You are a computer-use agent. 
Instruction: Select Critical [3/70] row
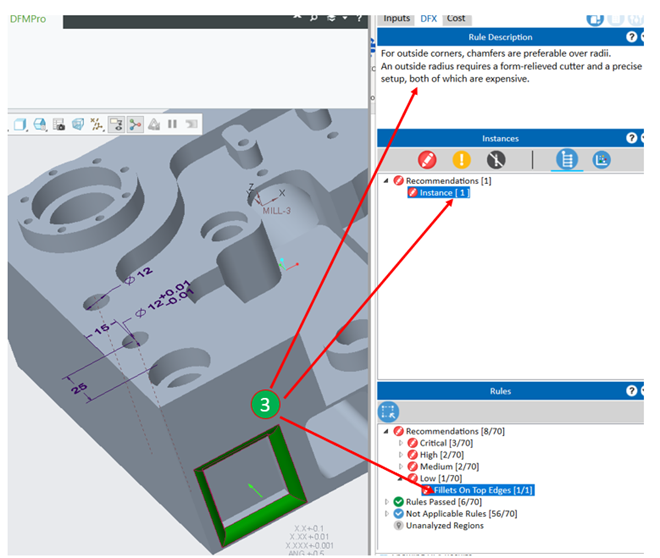coord(440,443)
